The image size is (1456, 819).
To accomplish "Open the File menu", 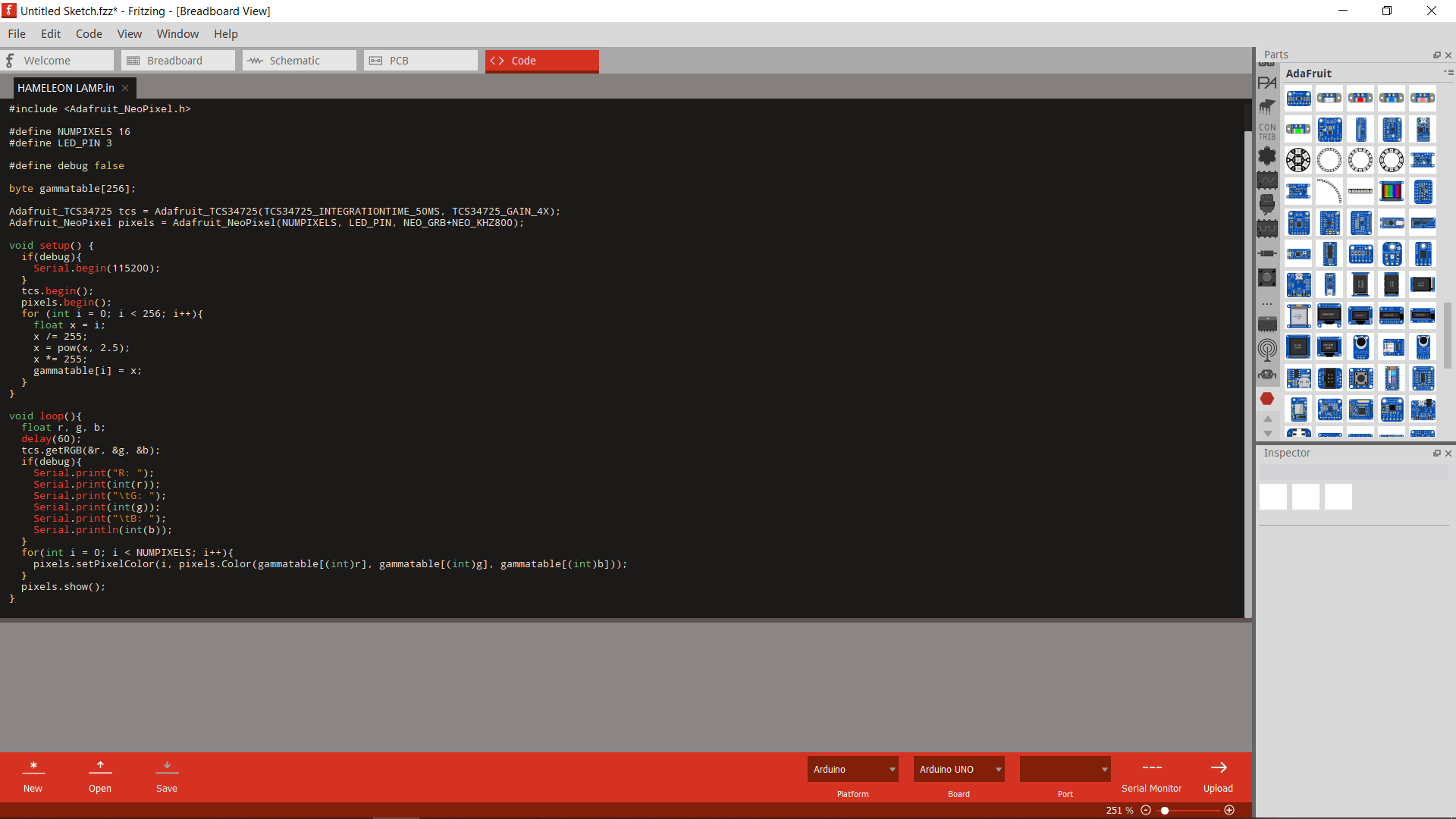I will (17, 34).
